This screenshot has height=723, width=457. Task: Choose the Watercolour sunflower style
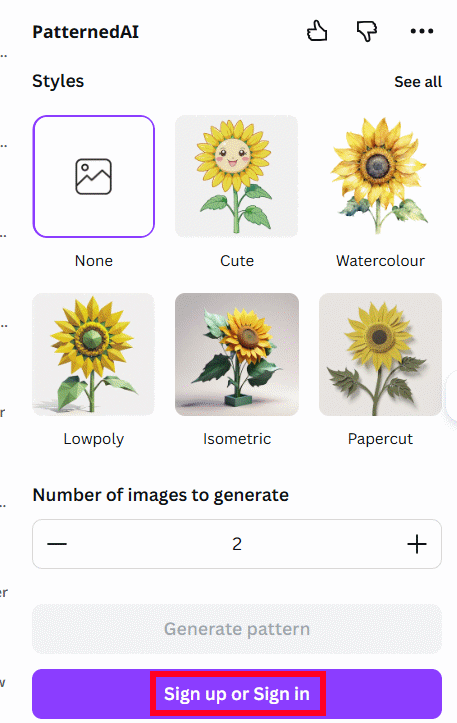(x=380, y=176)
